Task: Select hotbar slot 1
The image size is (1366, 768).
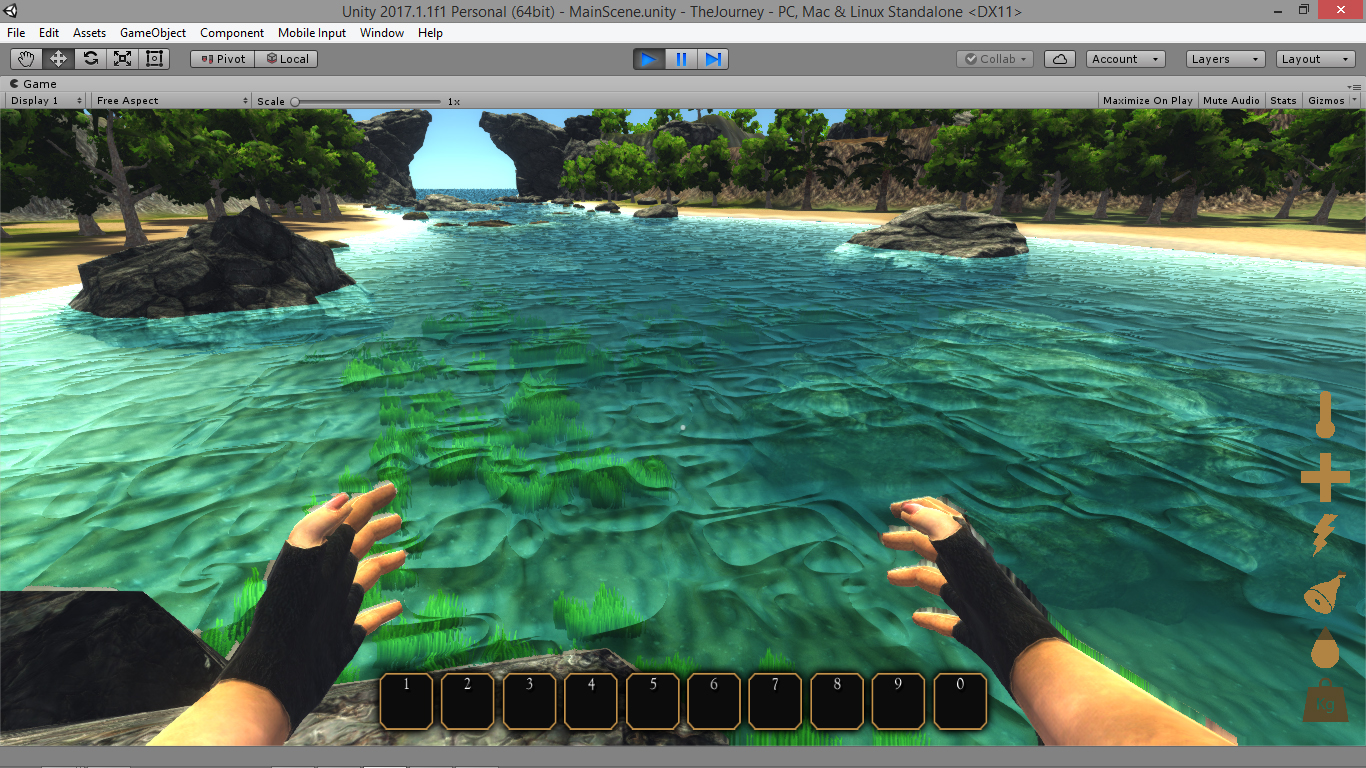Action: pos(406,701)
